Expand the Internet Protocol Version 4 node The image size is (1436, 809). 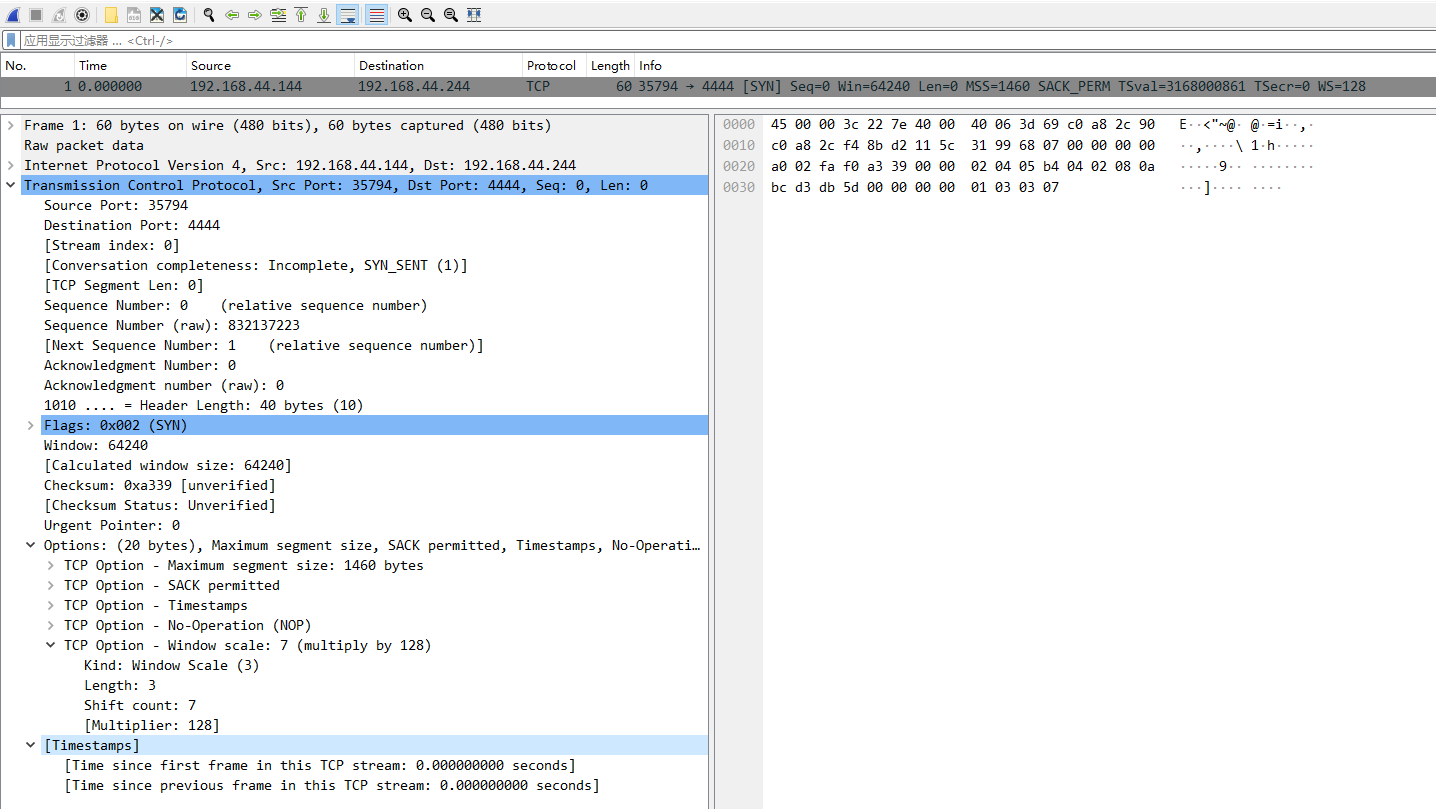[x=11, y=165]
